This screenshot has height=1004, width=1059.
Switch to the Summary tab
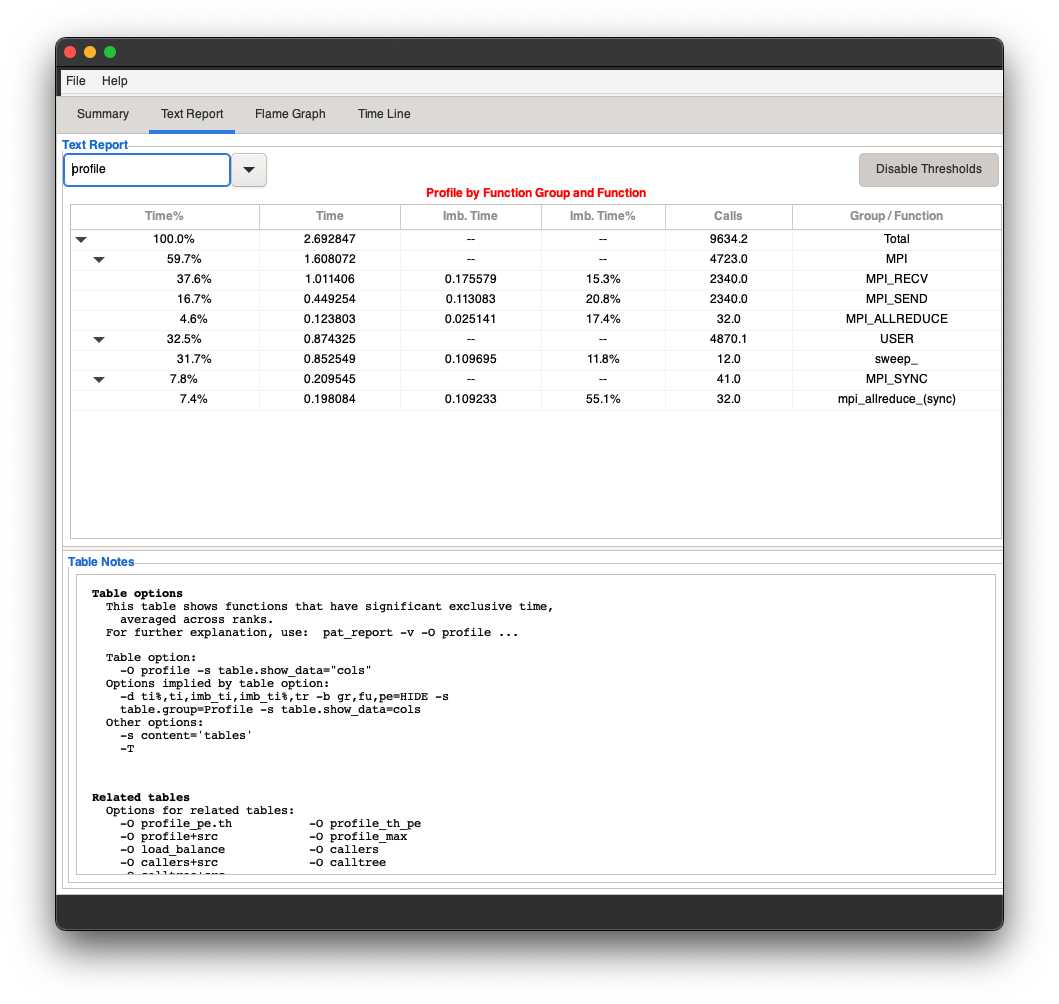pos(102,114)
